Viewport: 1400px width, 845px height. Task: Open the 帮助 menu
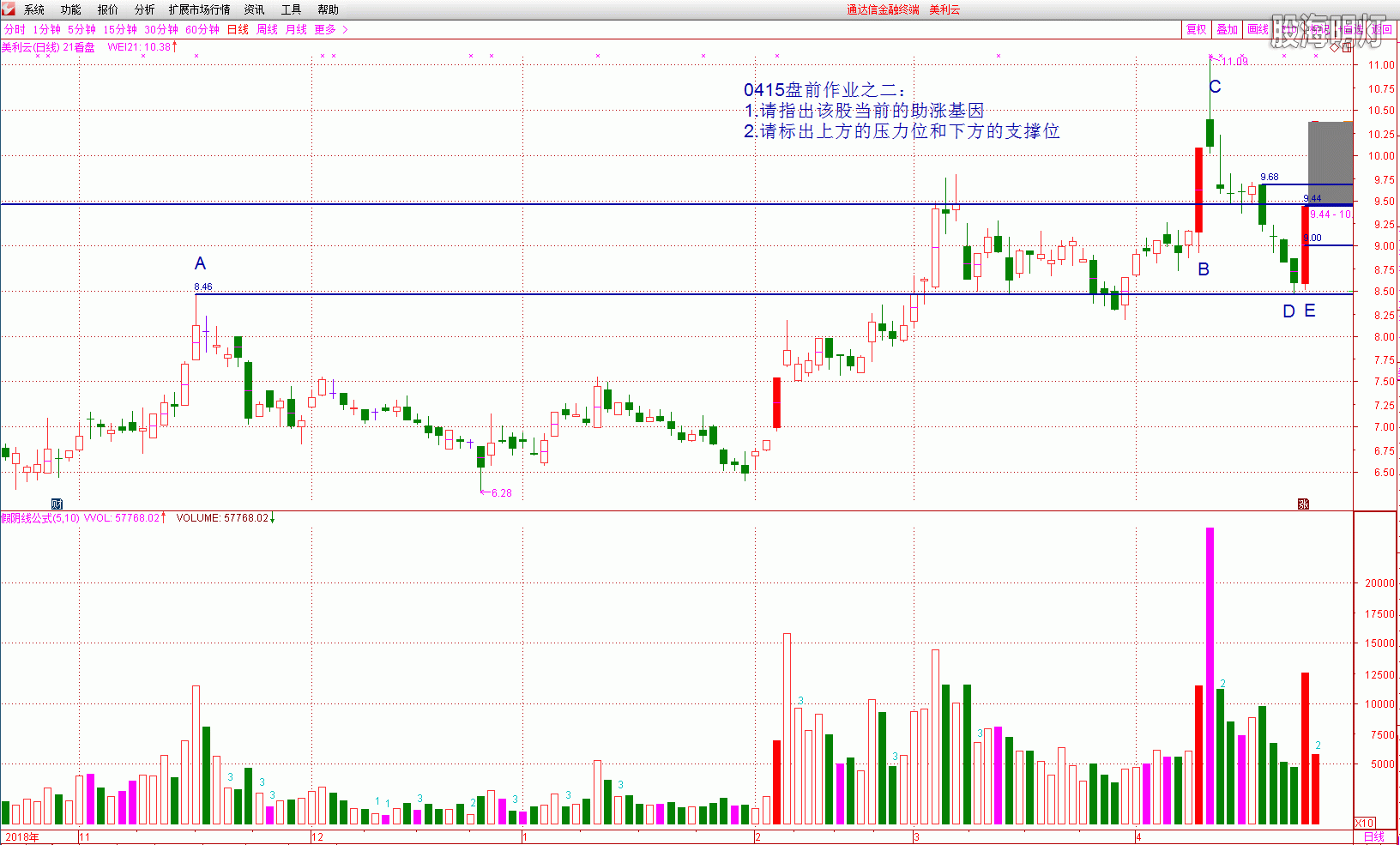[329, 9]
